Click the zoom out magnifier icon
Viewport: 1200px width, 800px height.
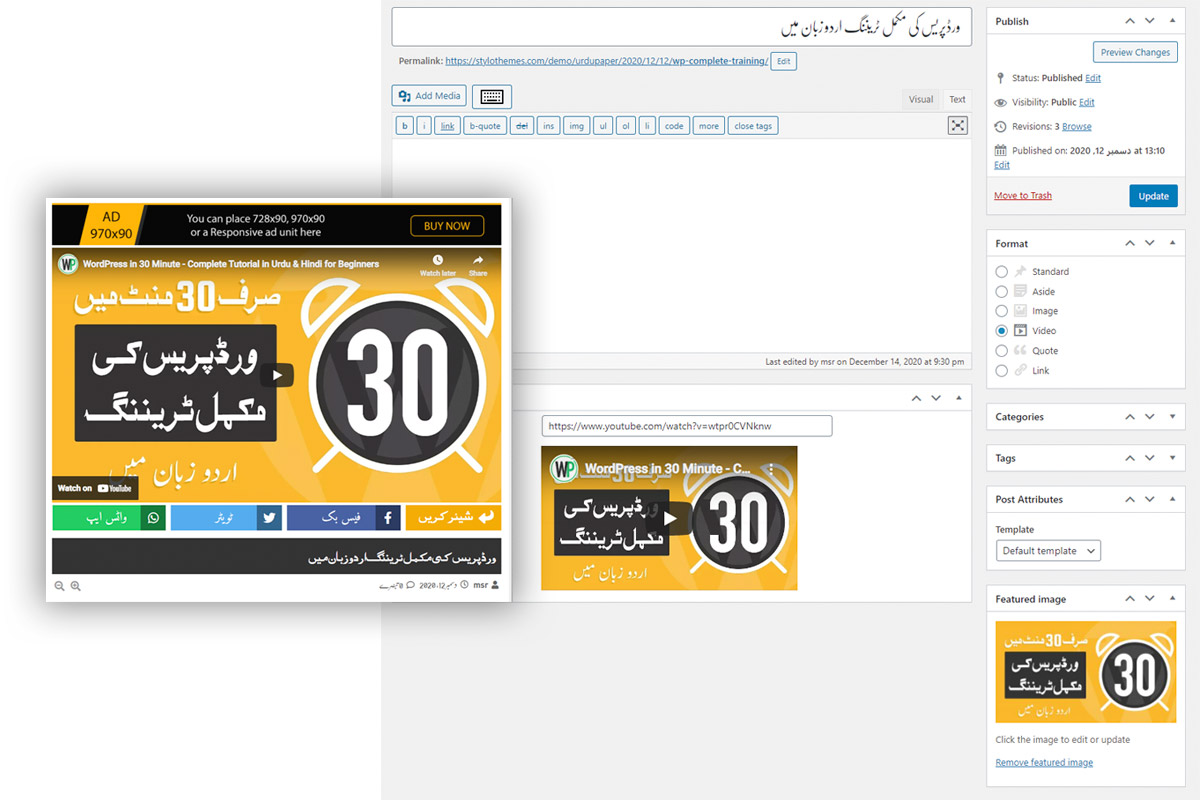(59, 586)
